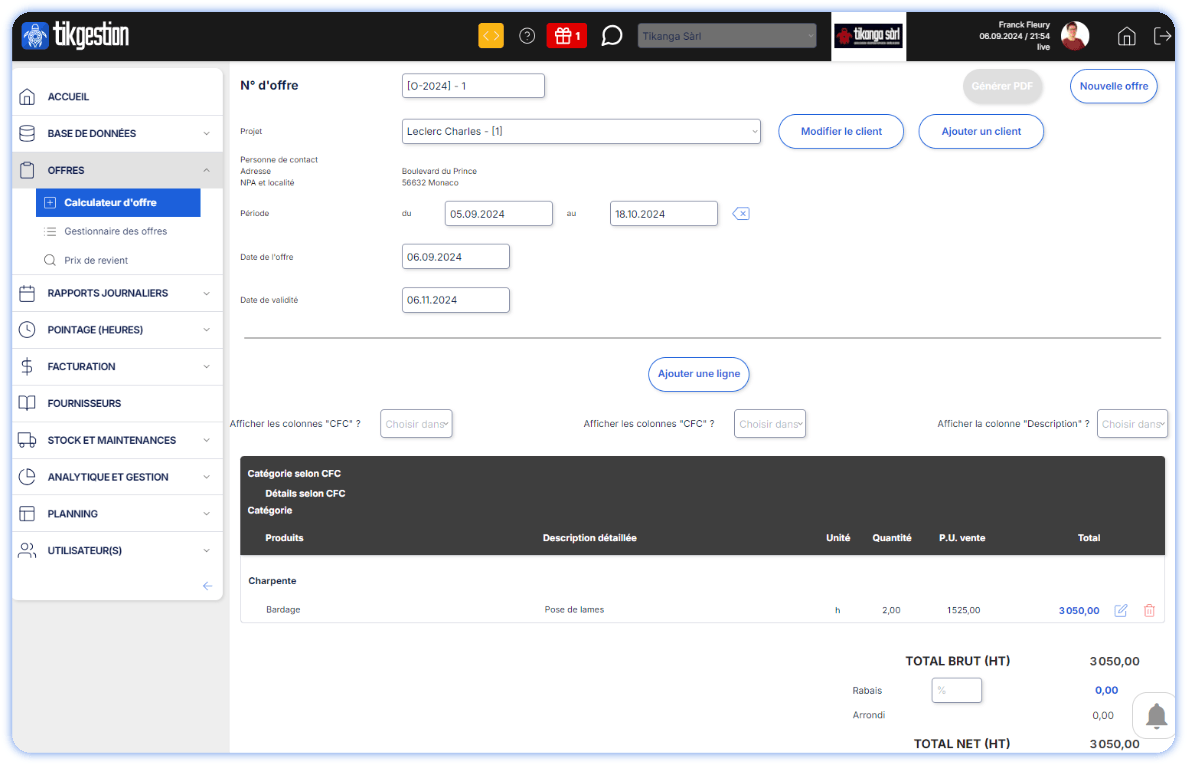Expand the Facturation menu section
This screenshot has width=1187, height=765.
117,367
